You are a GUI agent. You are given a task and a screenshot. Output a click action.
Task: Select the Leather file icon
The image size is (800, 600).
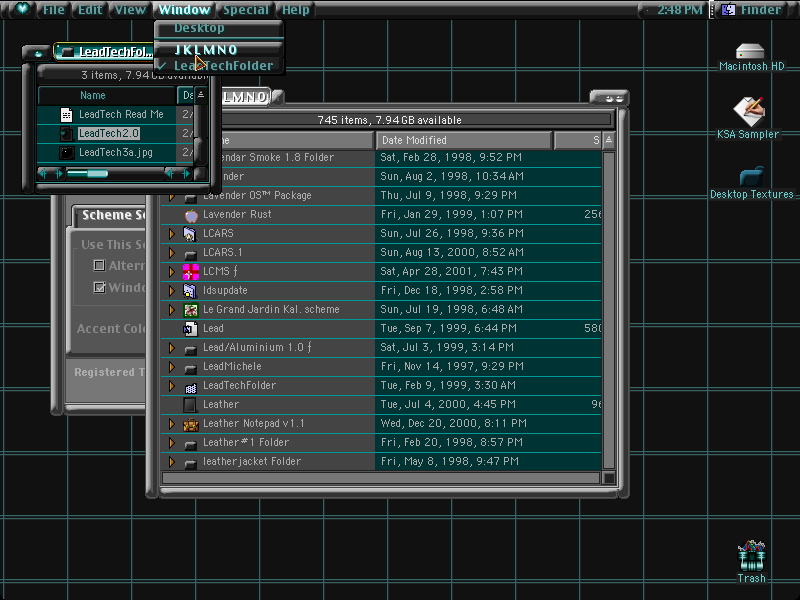pyautogui.click(x=190, y=405)
